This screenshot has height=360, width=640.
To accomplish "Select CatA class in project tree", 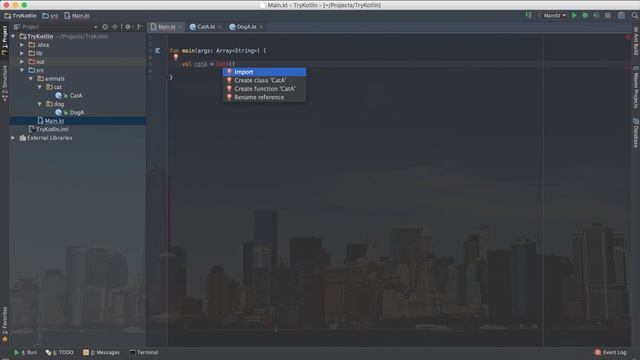I will pos(76,96).
